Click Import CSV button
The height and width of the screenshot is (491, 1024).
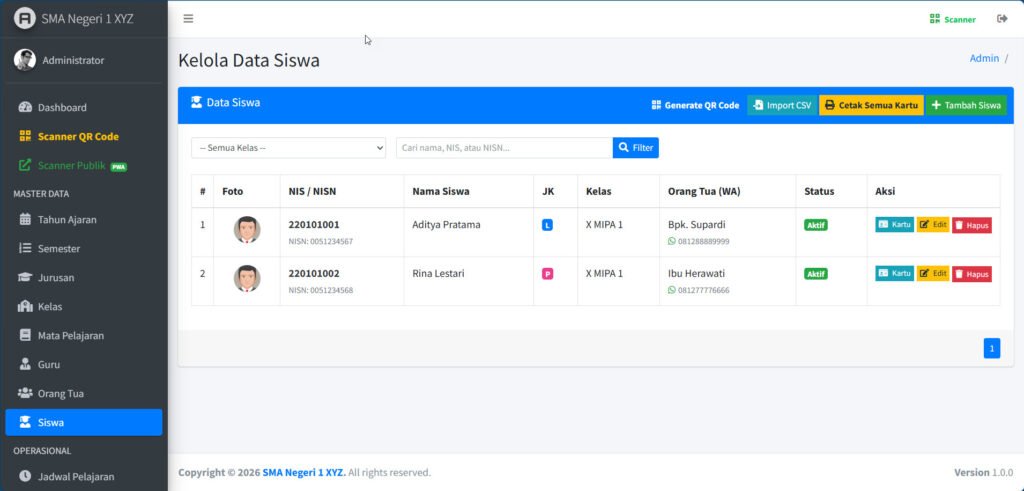[782, 105]
